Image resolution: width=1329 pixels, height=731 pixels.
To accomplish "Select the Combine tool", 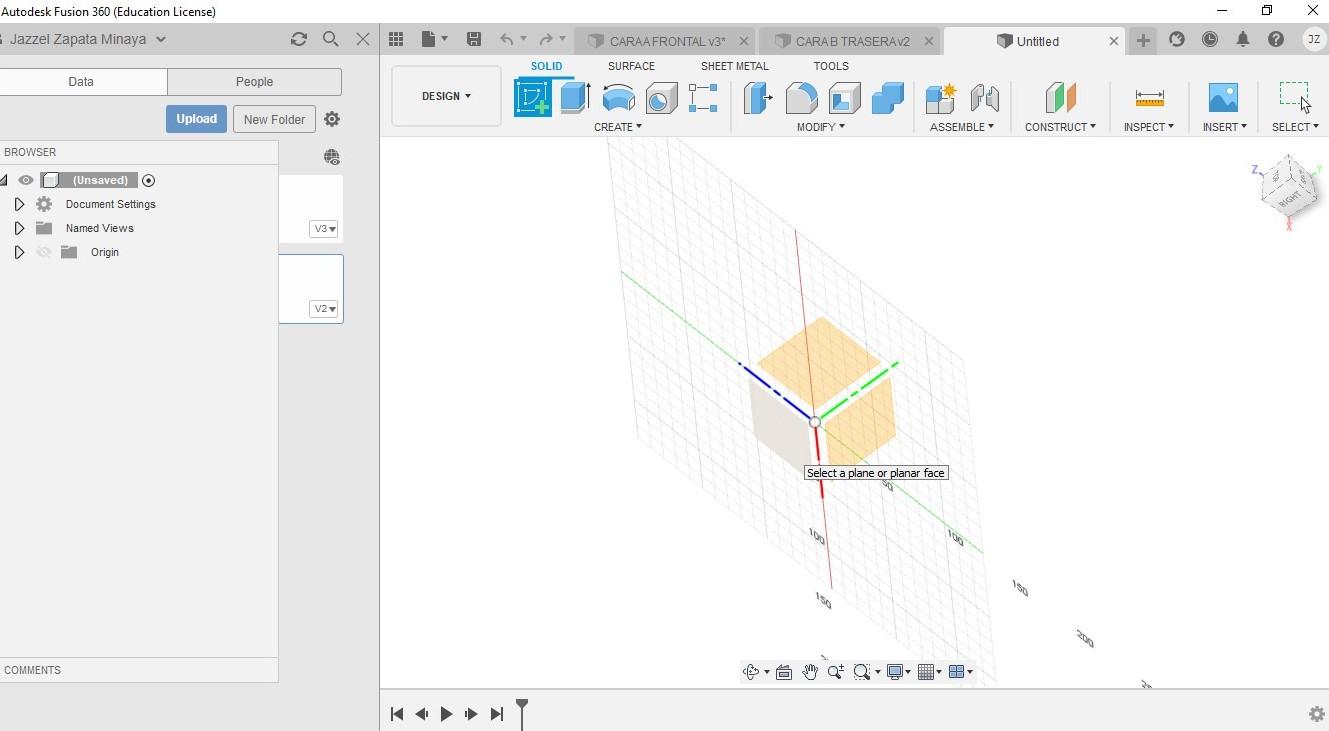I will click(x=887, y=98).
